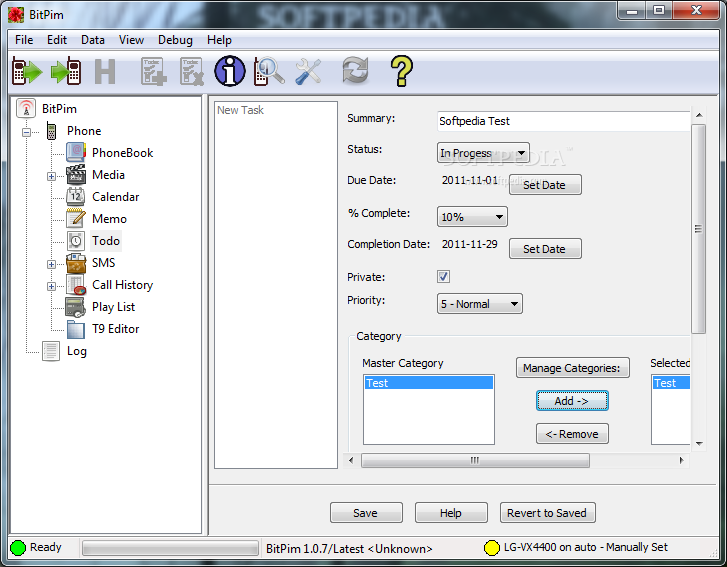Click the vertical scrollbar down arrow
The image size is (727, 567).
coord(699,444)
